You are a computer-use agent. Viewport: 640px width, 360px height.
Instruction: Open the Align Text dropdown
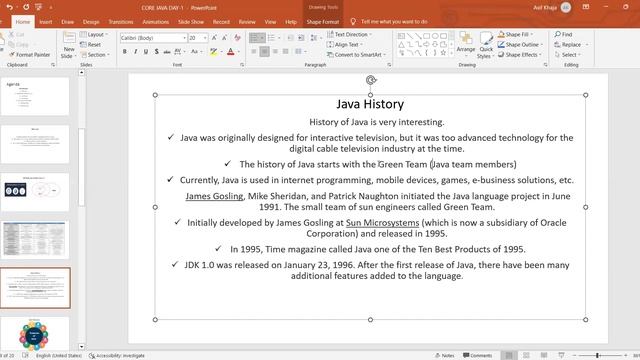[345, 44]
